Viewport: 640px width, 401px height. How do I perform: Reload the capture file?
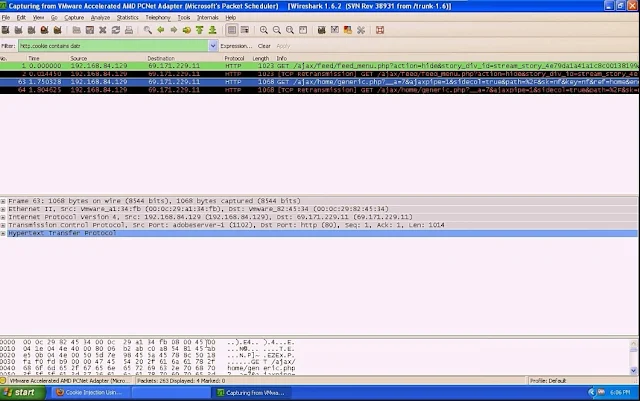tap(116, 30)
